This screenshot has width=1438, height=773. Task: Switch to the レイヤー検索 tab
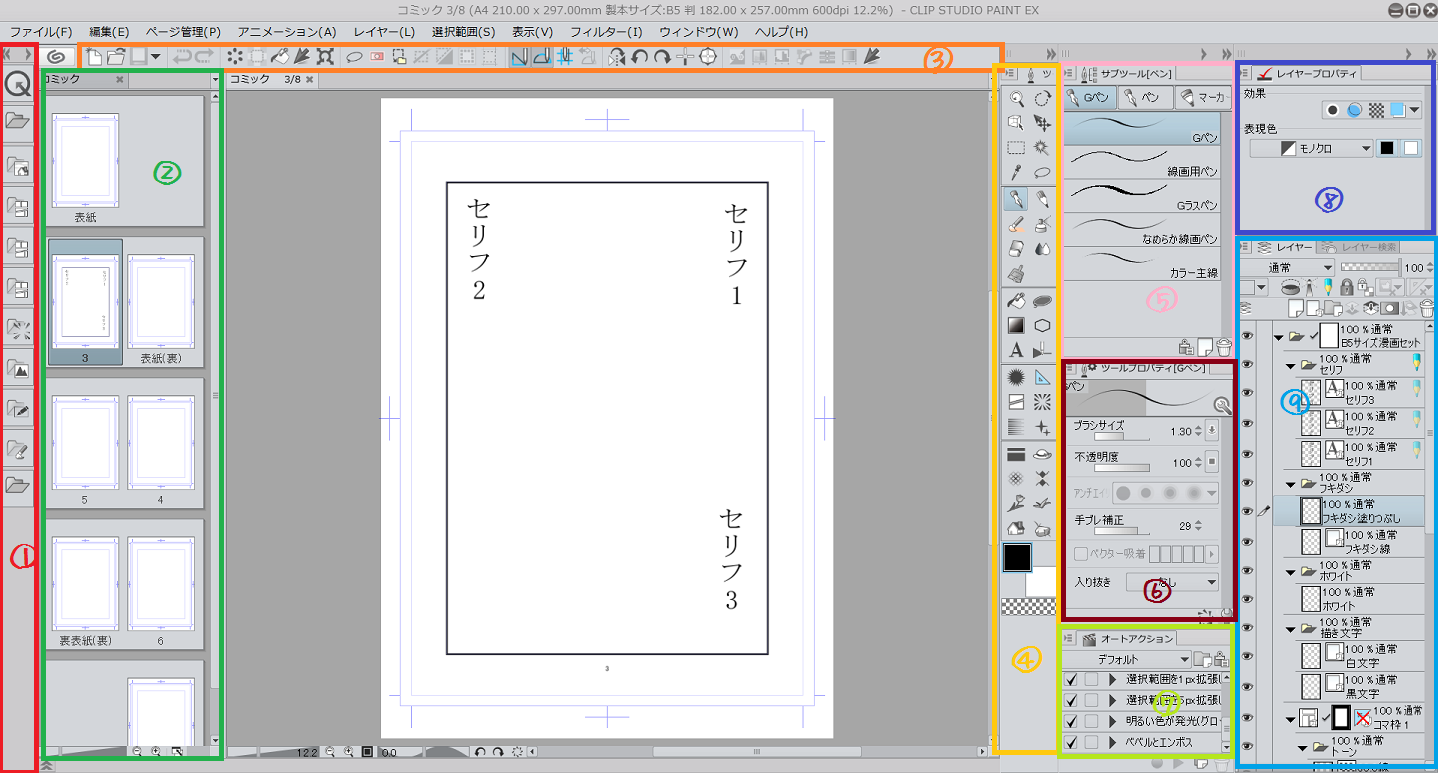pos(1358,247)
